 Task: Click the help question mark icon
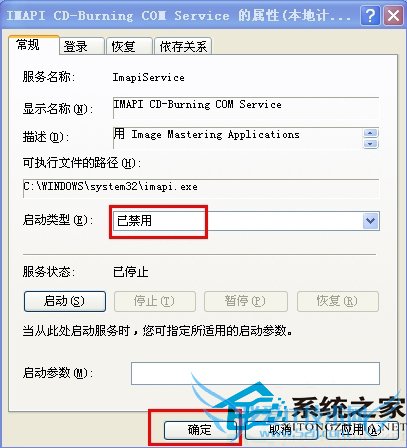370,16
